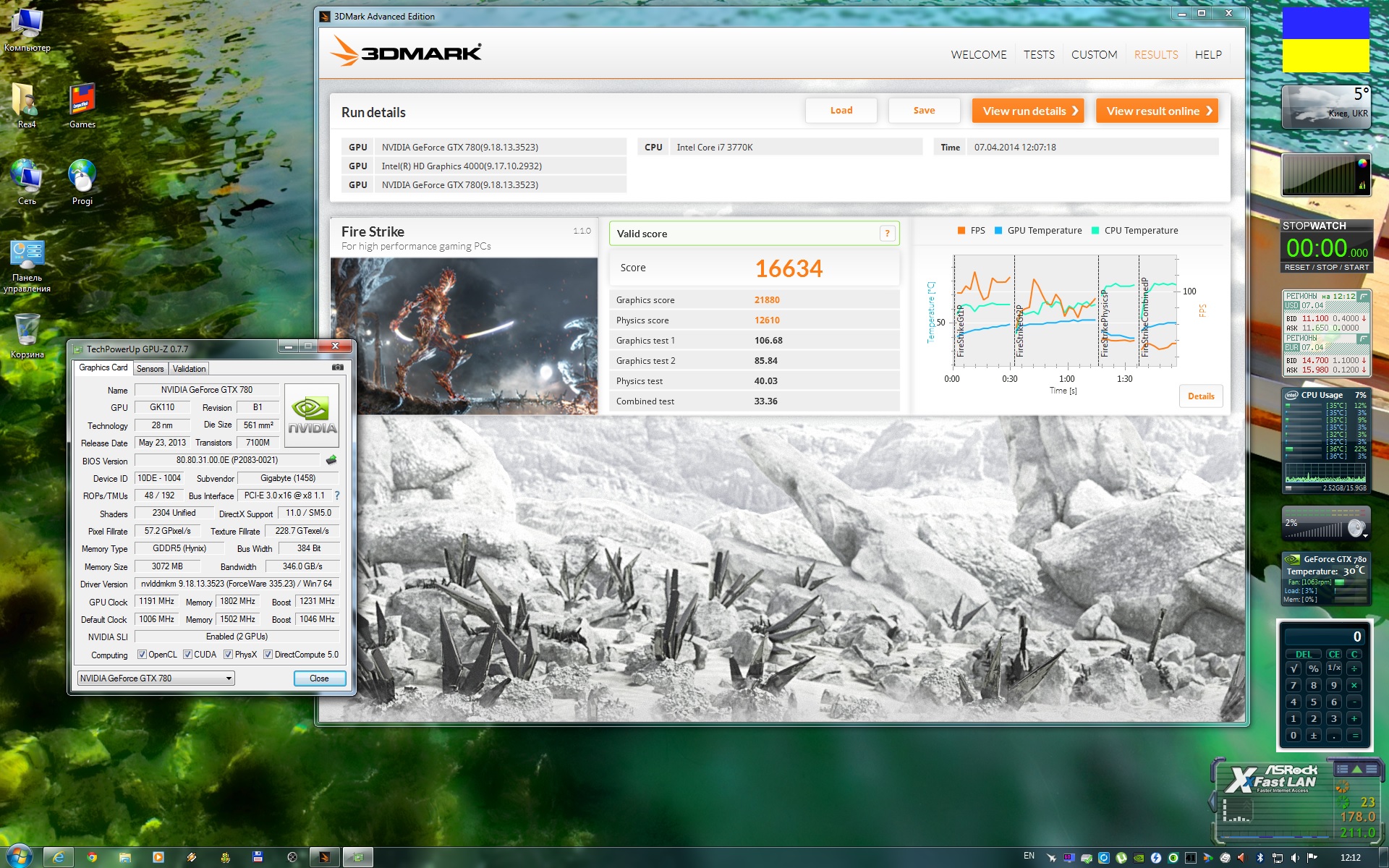Click the square root key on the calculator
This screenshot has width=1389, height=868.
(x=1294, y=668)
